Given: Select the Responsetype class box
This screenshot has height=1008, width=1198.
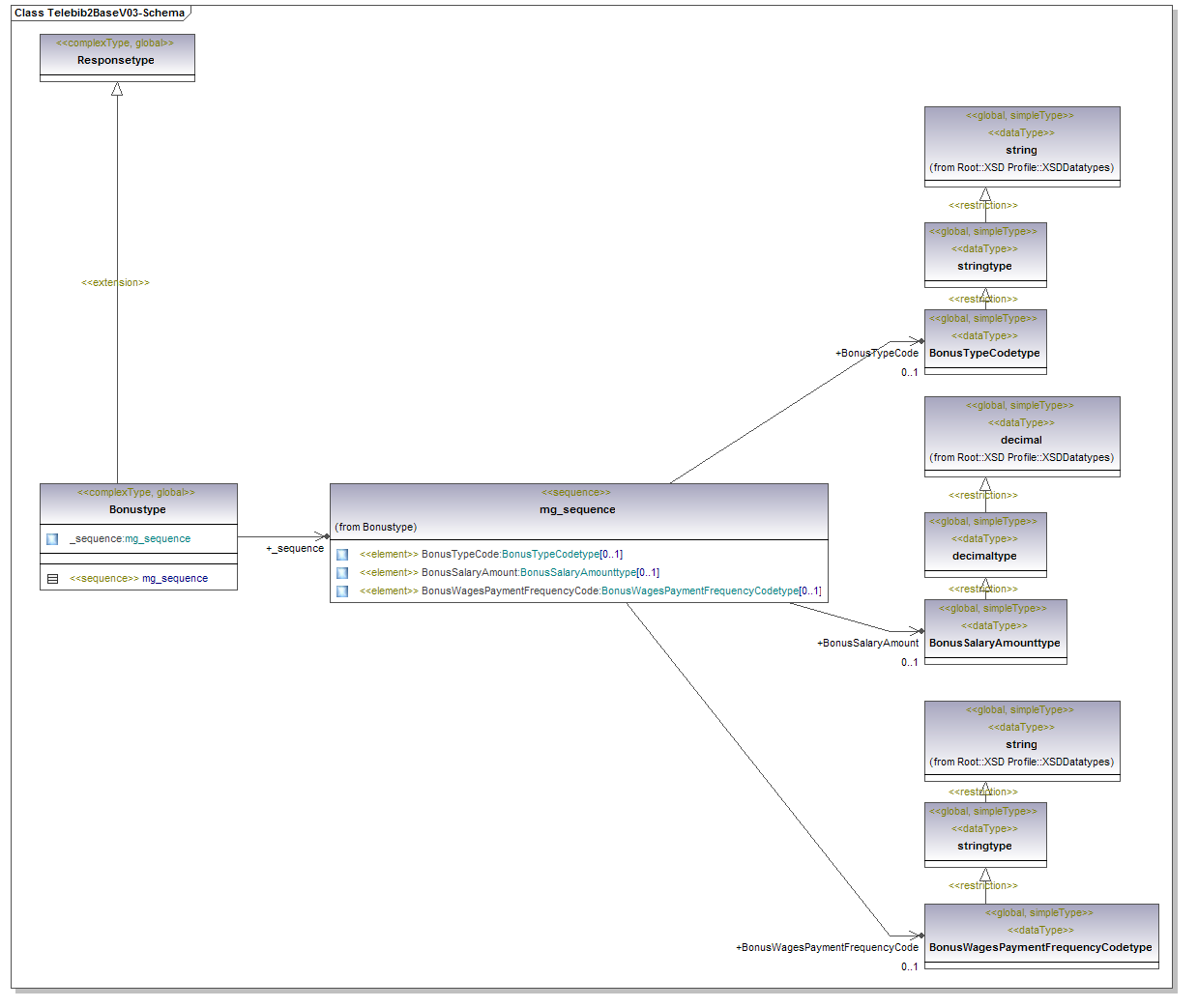Looking at the screenshot, I should [117, 58].
